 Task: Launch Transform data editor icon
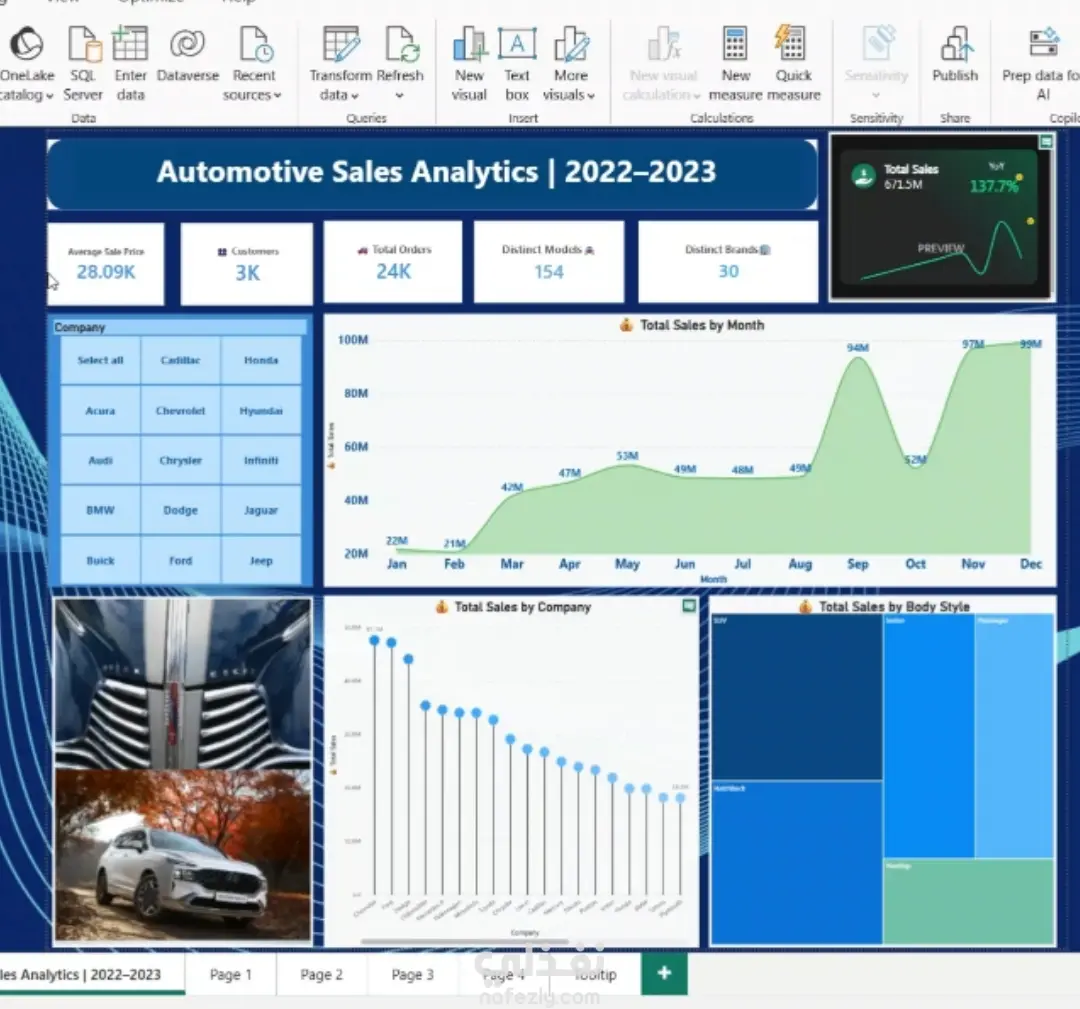point(342,44)
